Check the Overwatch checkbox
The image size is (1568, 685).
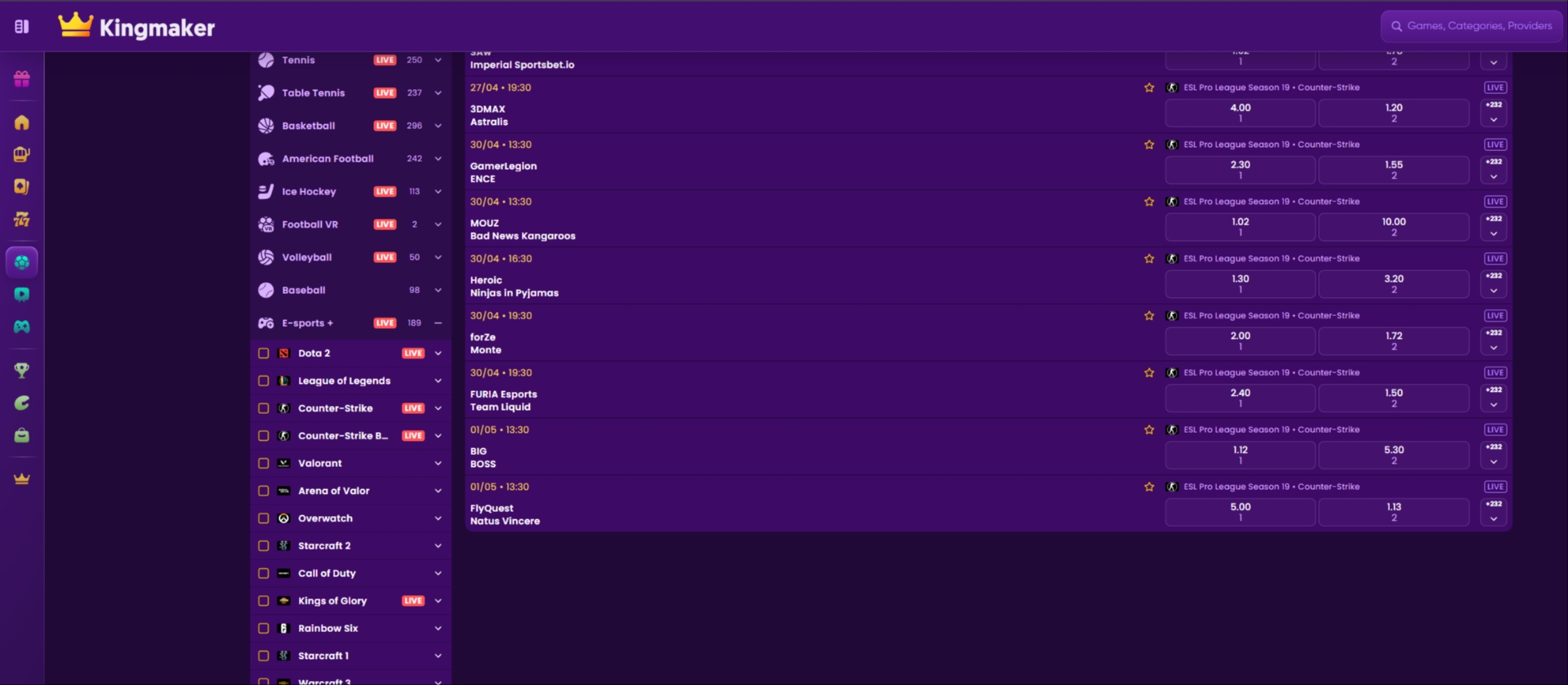tap(264, 518)
